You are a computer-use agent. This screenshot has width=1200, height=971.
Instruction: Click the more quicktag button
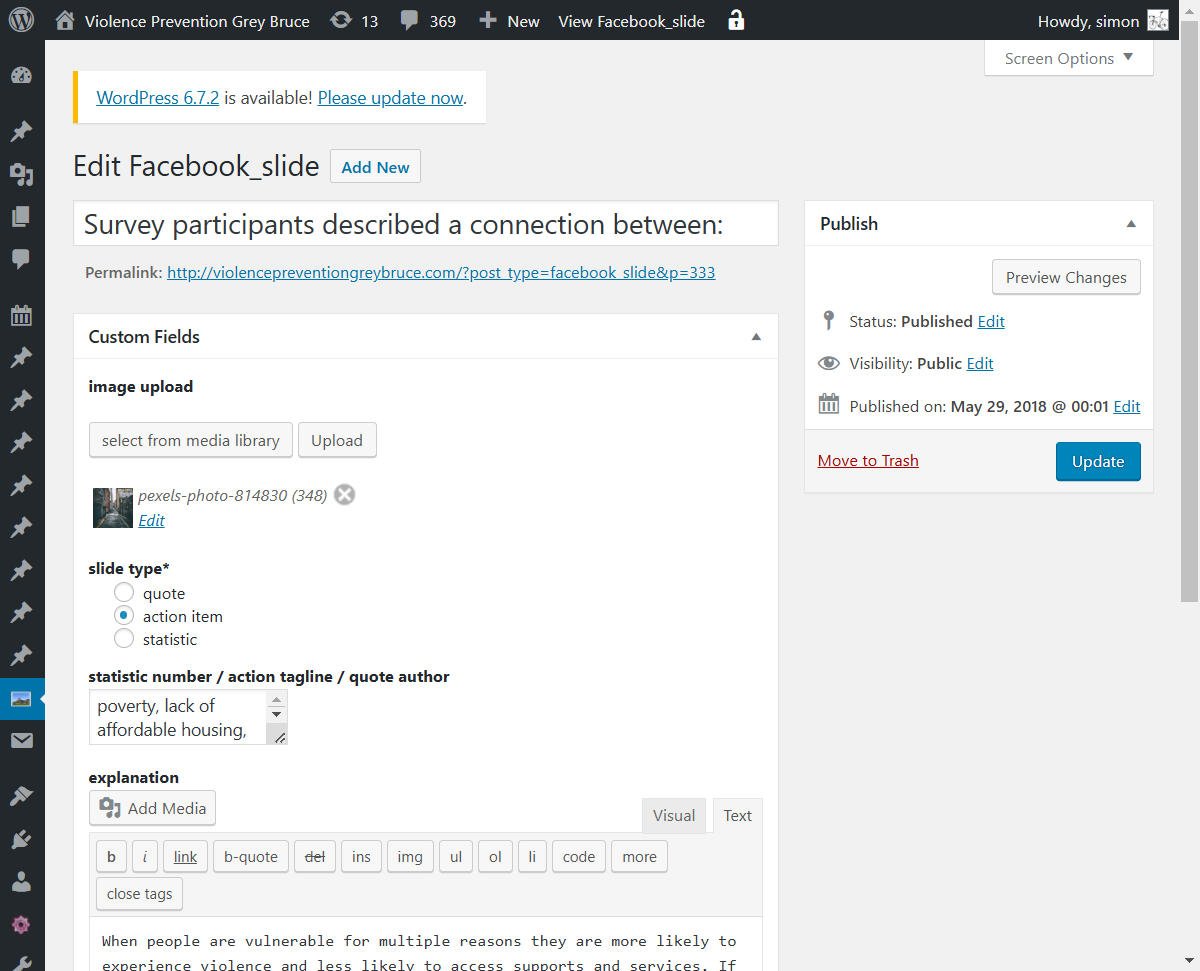(x=640, y=856)
